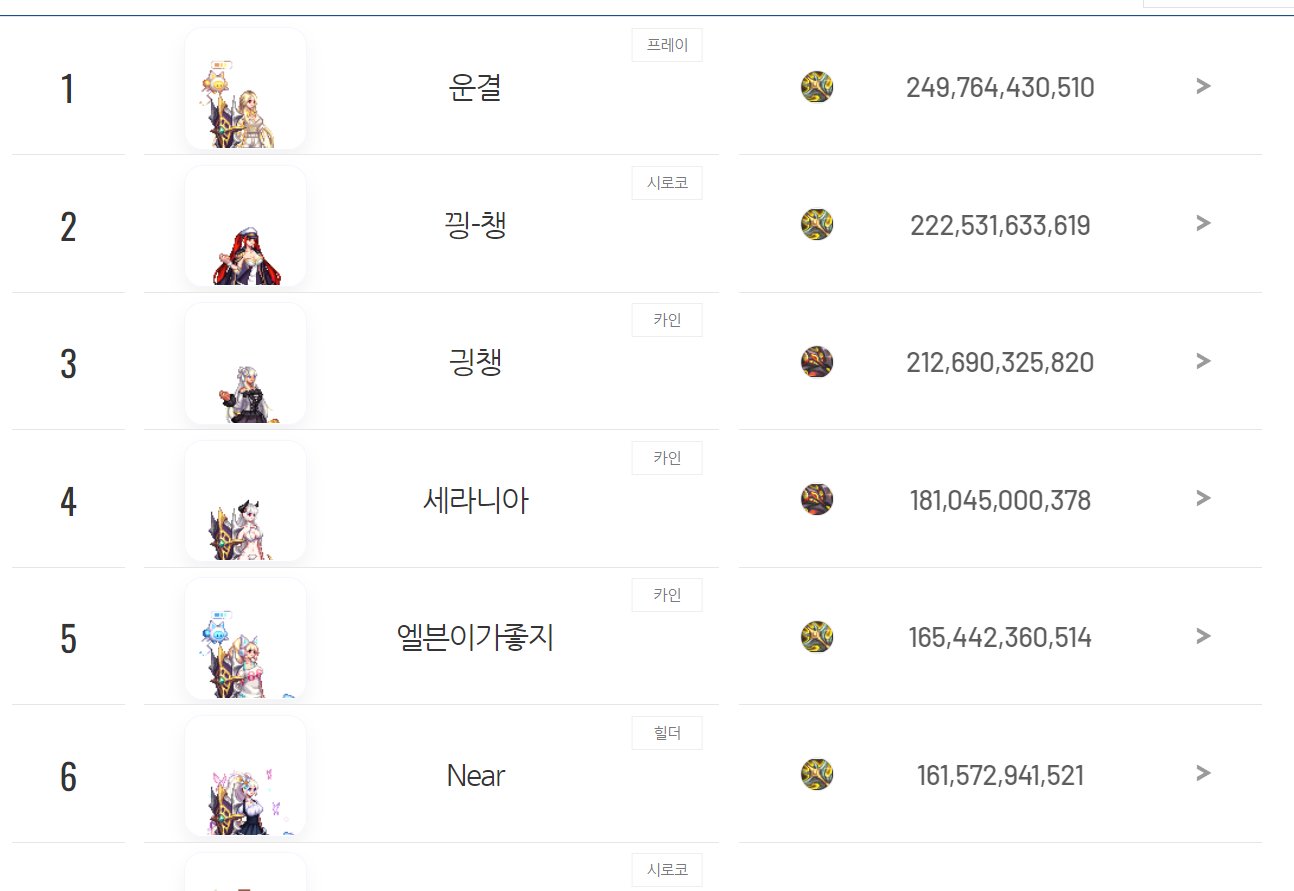Select 운결's character avatar thumbnail
1294x891 pixels.
point(245,89)
